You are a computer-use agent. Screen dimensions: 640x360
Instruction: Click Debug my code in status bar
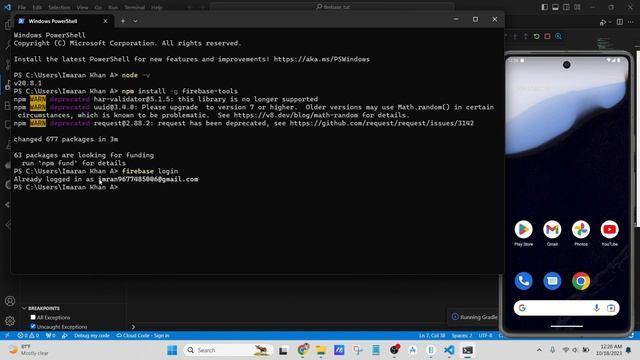pos(92,336)
